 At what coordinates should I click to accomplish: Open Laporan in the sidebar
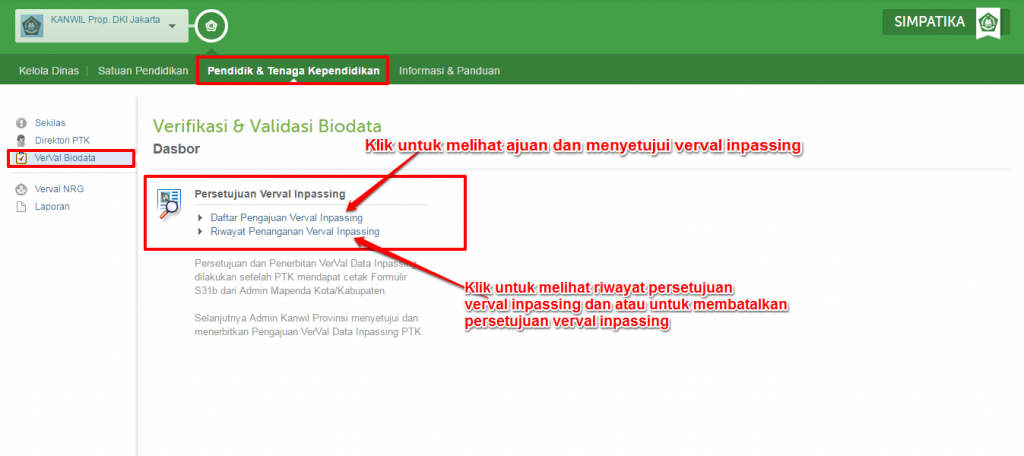tap(52, 207)
